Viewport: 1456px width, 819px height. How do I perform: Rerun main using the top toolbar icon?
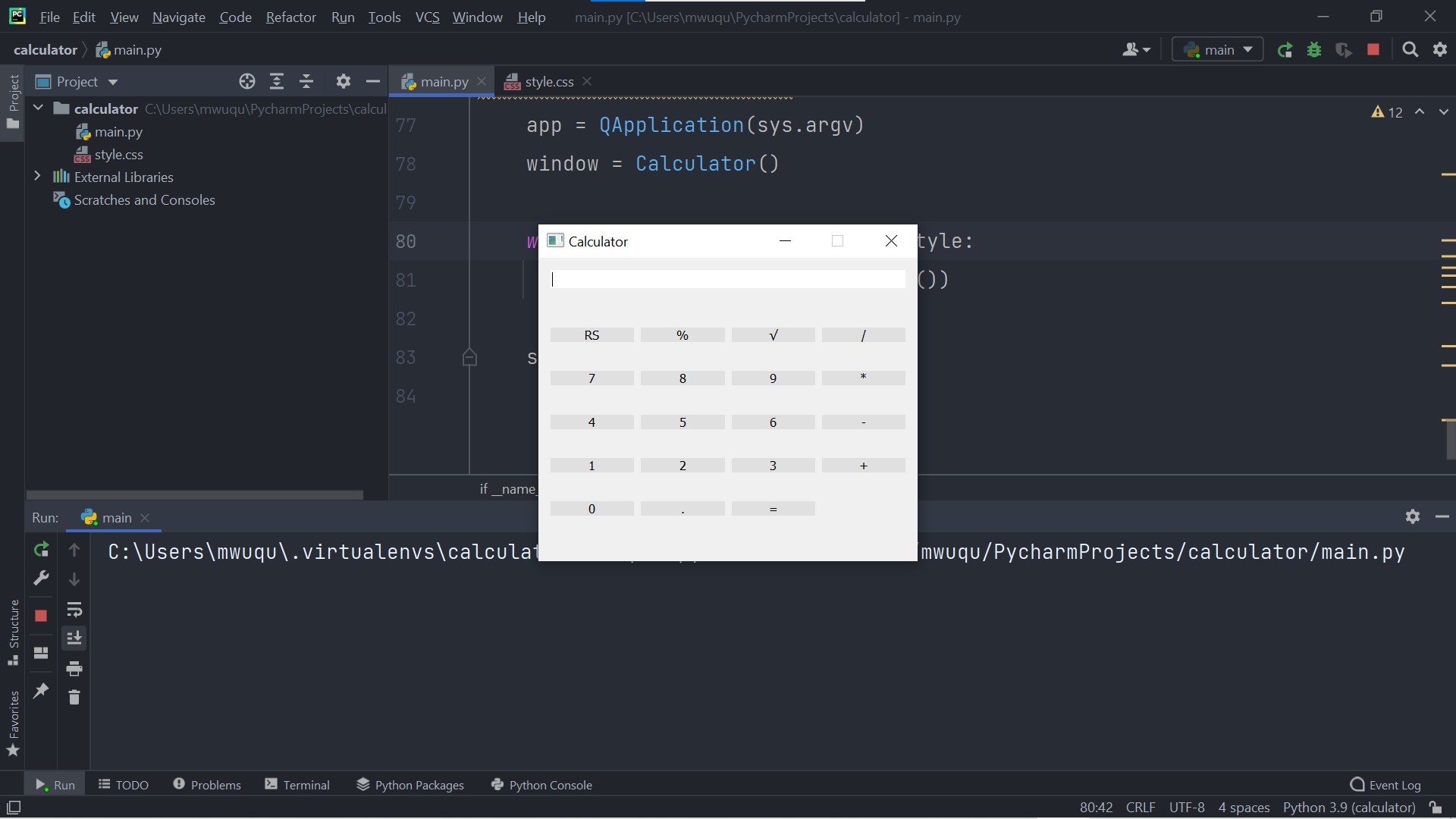pos(1285,50)
